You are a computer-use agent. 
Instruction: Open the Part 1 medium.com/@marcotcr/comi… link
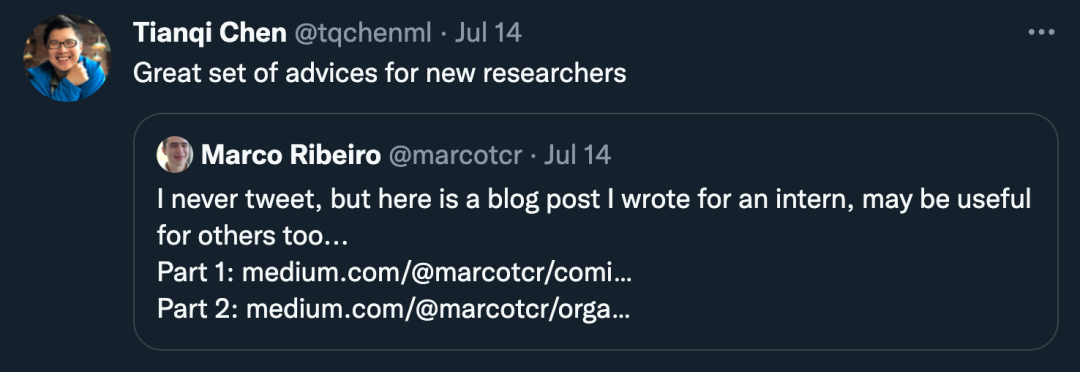point(437,273)
